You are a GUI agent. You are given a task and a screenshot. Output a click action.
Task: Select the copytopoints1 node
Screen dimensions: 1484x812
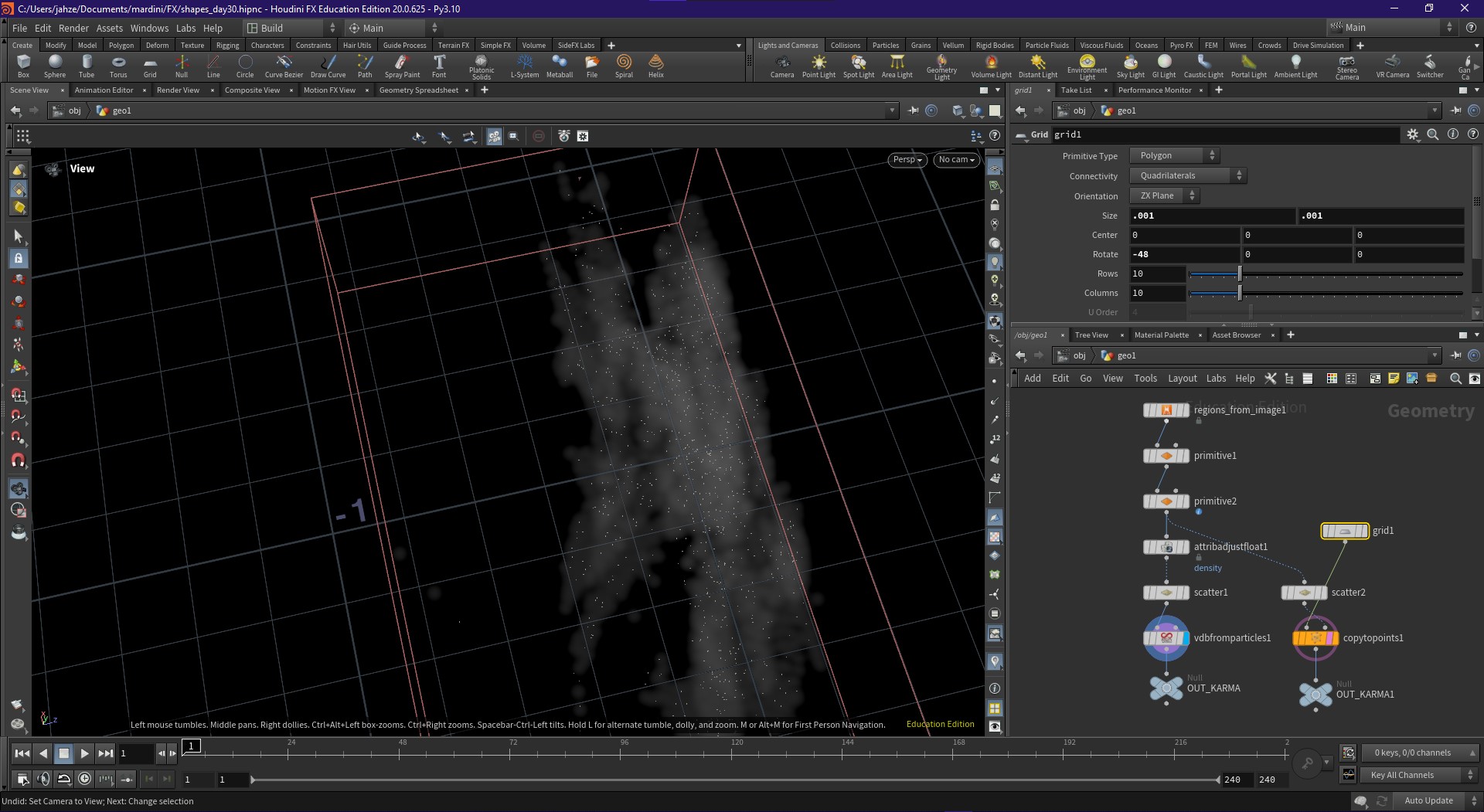point(1316,638)
